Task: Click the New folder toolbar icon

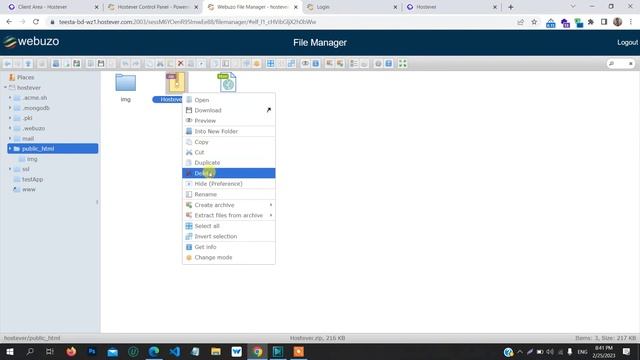Action: click(x=56, y=64)
